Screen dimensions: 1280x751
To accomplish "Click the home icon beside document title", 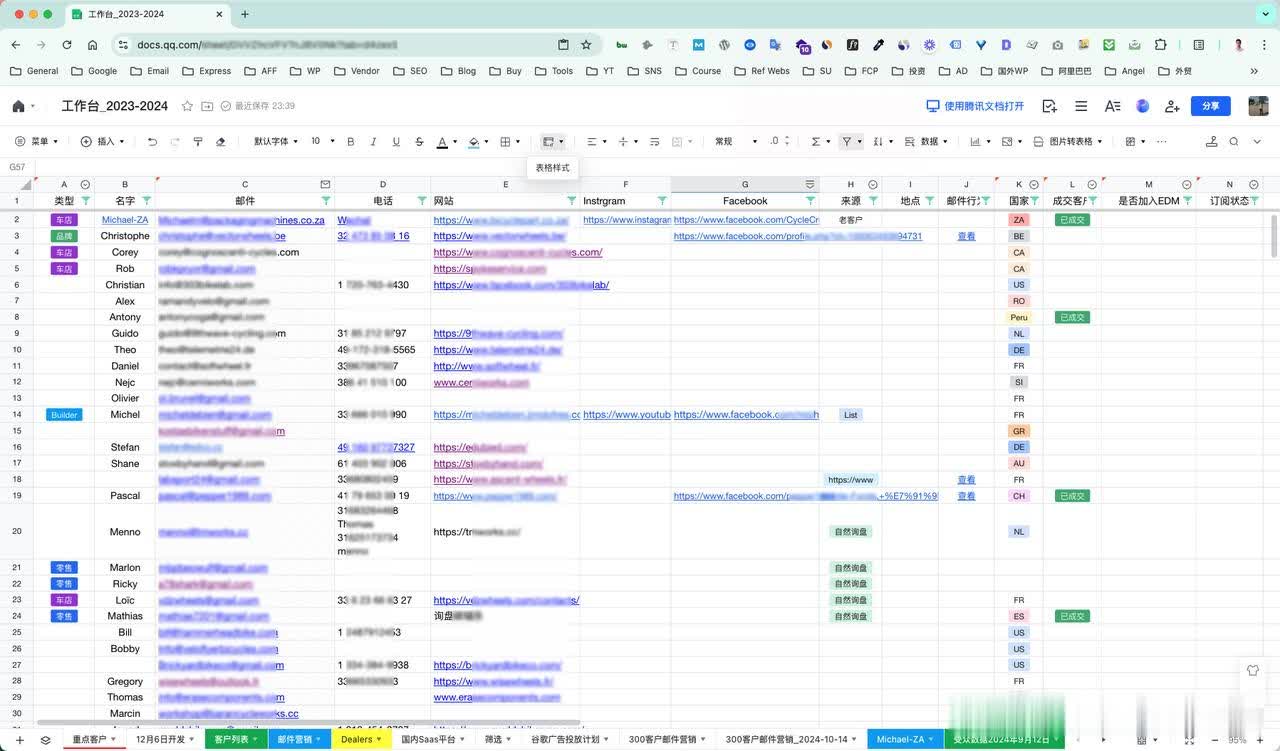I will [19, 106].
